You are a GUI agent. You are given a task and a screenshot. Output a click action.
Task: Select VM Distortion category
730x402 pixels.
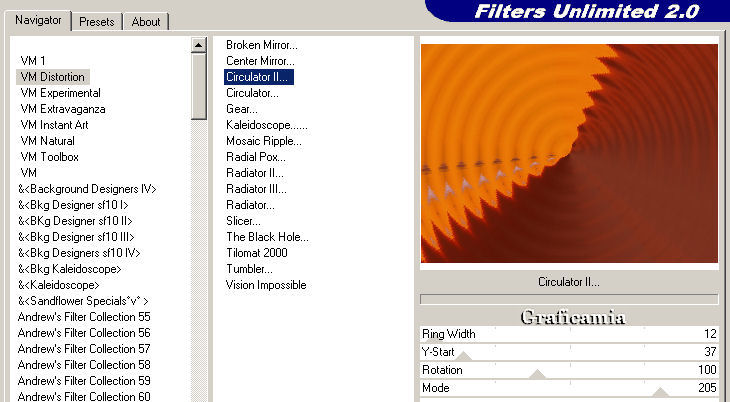(x=53, y=77)
